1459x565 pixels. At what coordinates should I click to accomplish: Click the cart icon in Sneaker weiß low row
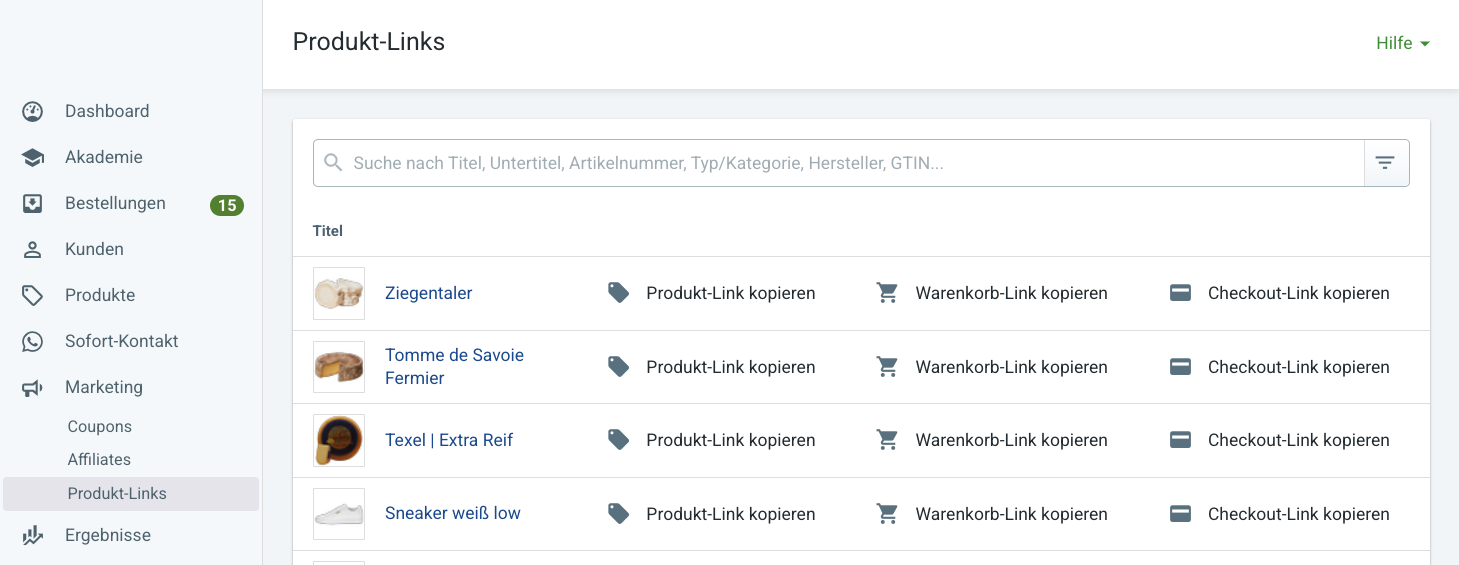tap(887, 514)
